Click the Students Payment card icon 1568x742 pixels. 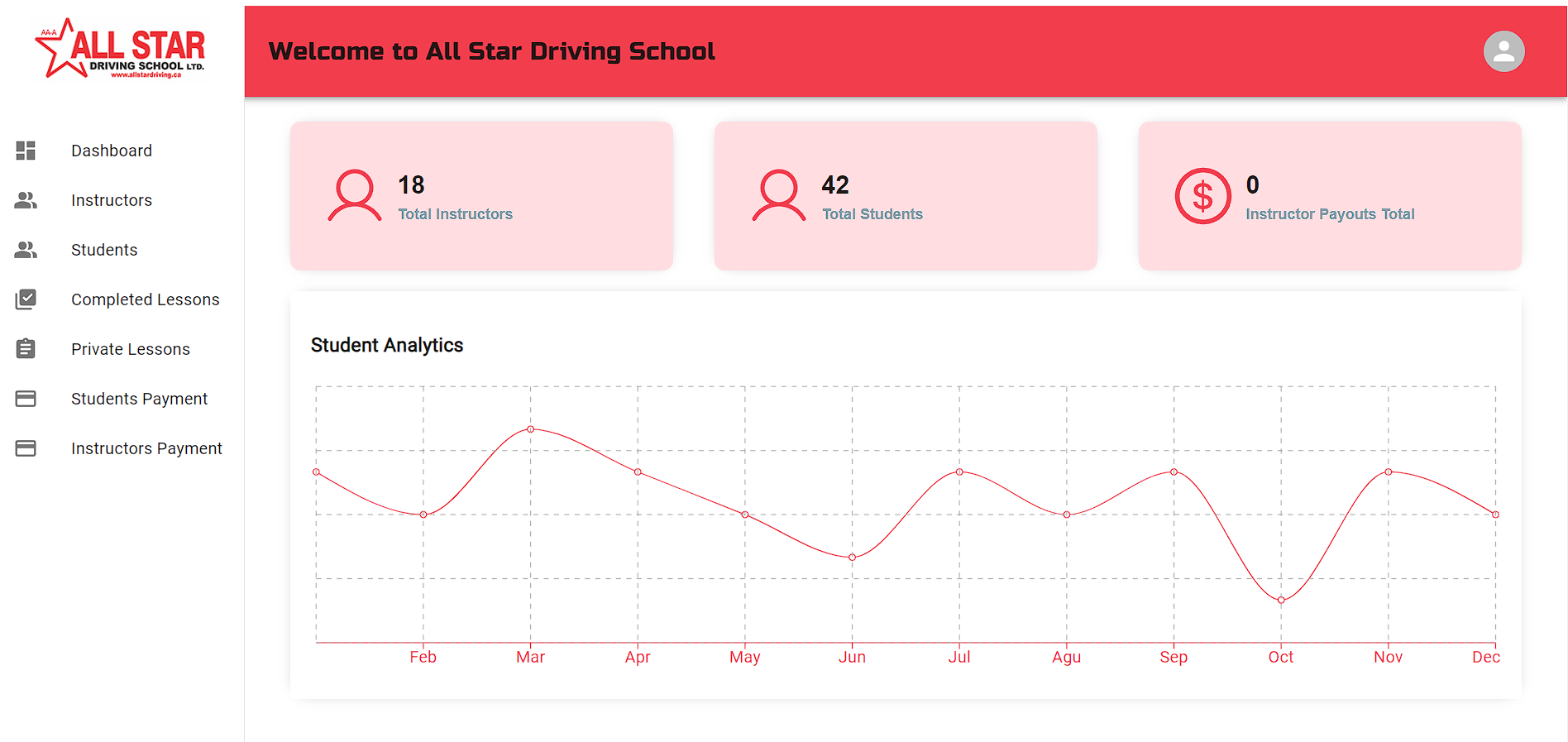click(26, 399)
